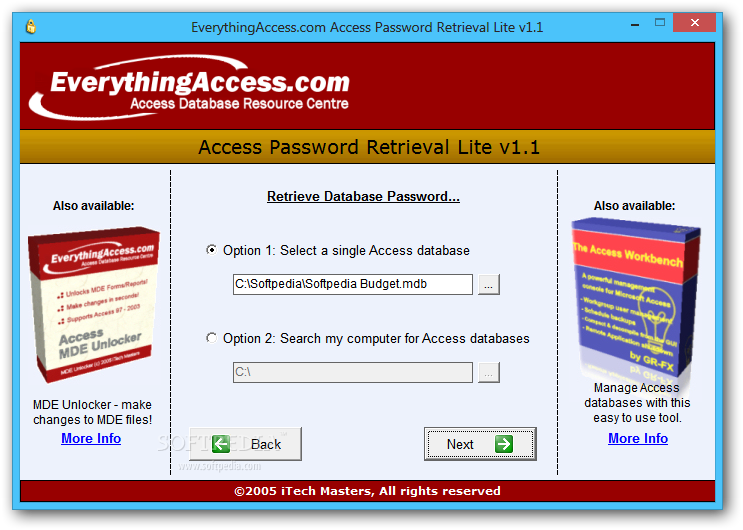
Task: Proceed with the Next button
Action: [x=480, y=444]
